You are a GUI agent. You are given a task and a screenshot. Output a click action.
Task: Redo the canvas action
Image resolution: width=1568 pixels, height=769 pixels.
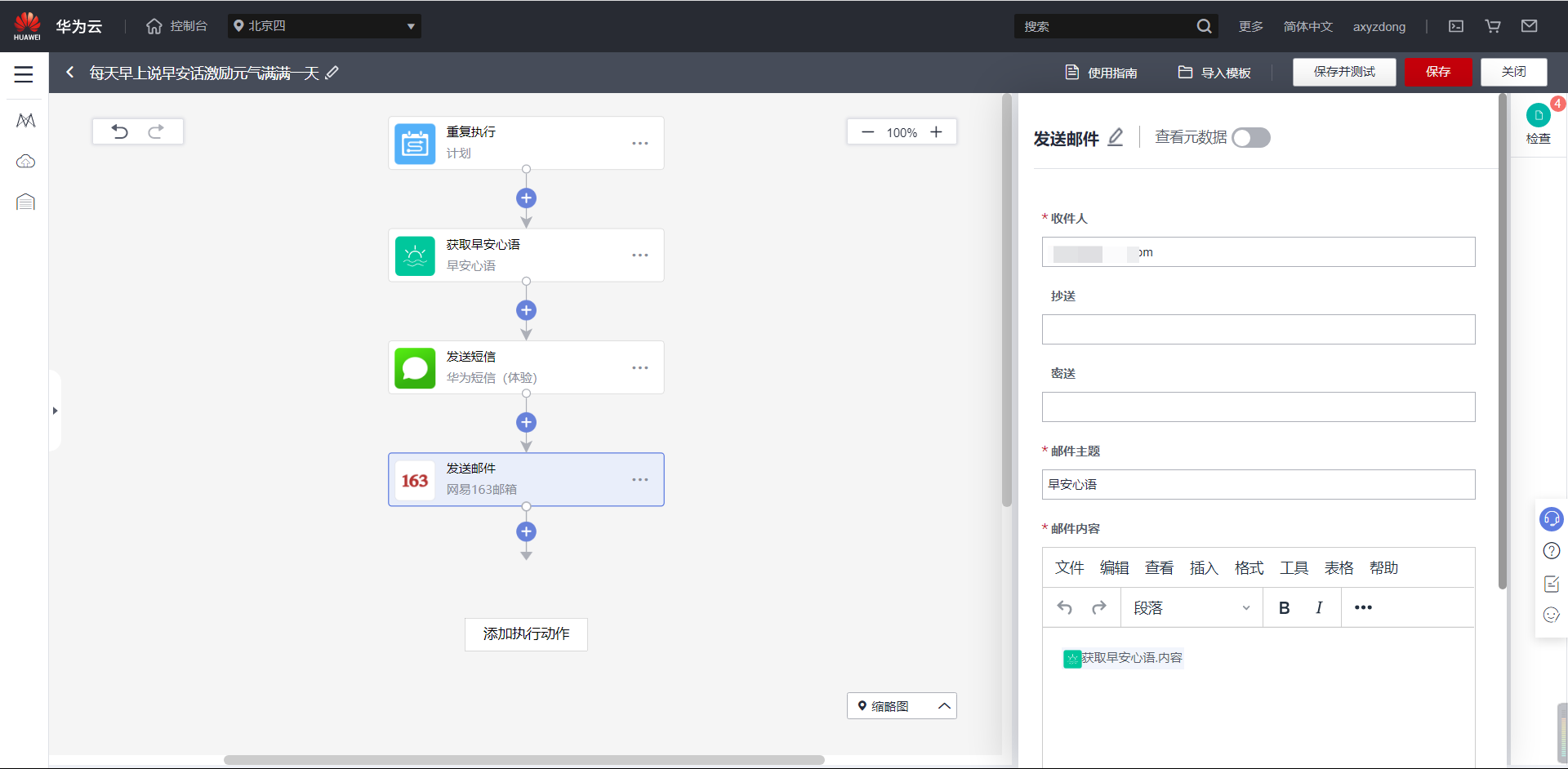pos(156,131)
